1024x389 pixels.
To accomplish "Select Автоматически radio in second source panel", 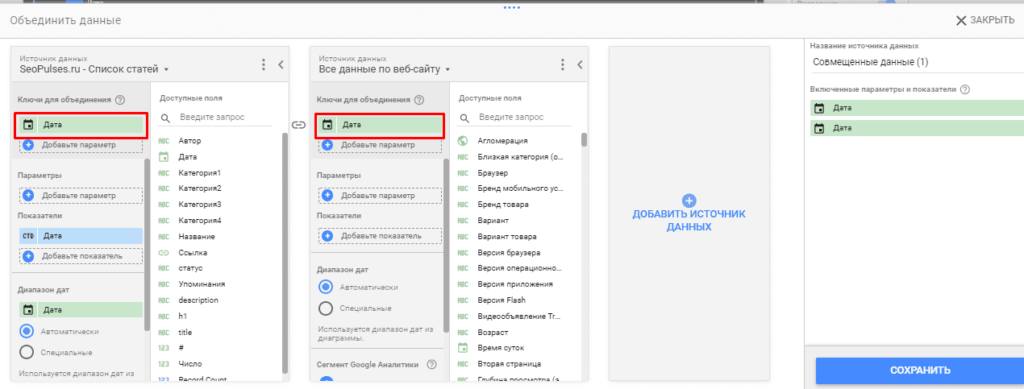I will point(325,287).
